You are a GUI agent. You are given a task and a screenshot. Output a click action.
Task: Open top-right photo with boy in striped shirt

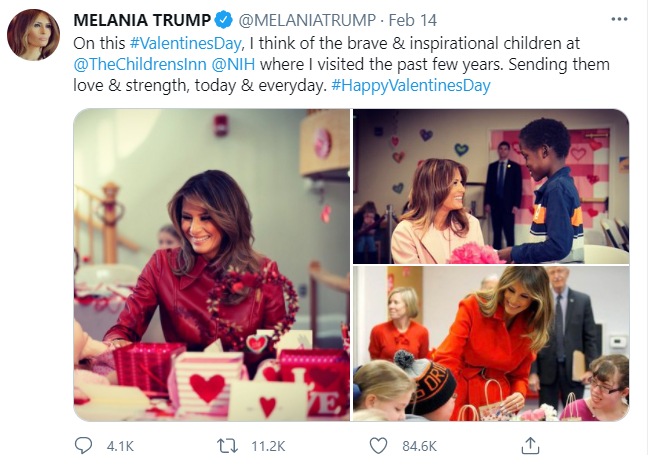[490, 185]
